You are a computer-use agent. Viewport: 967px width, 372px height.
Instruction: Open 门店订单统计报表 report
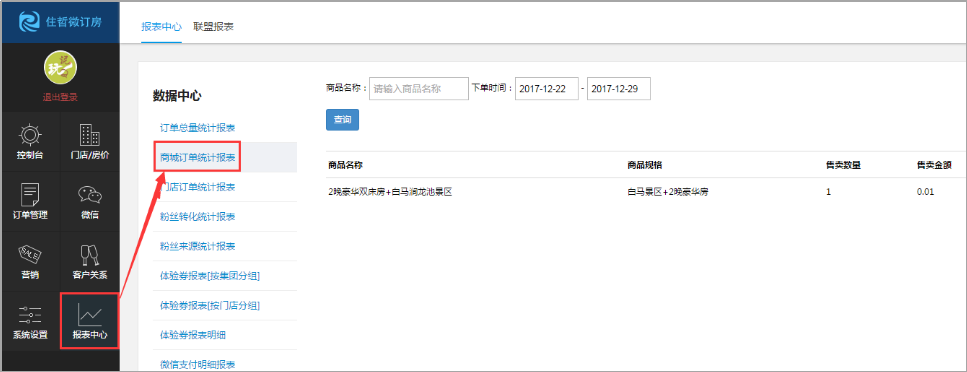197,187
